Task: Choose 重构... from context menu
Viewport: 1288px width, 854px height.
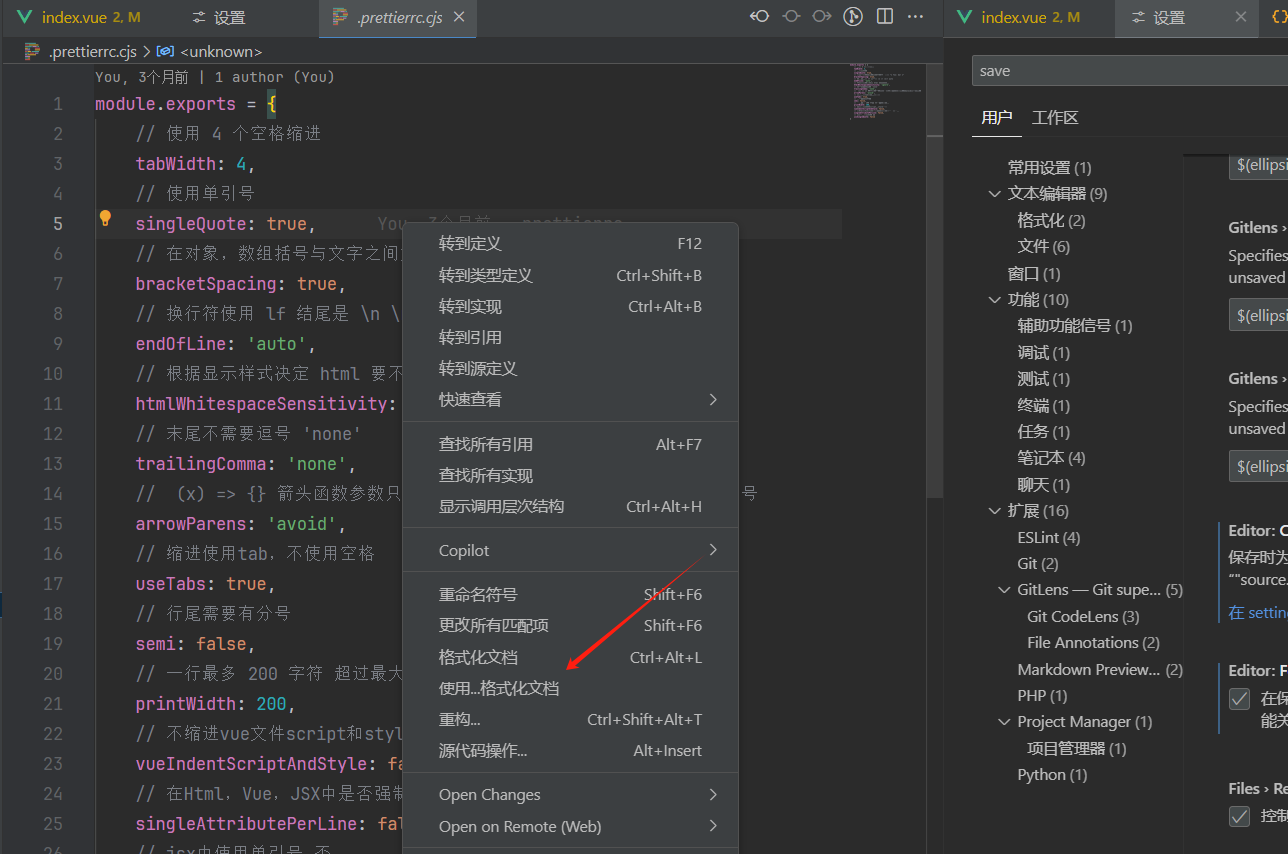Action: (x=570, y=719)
